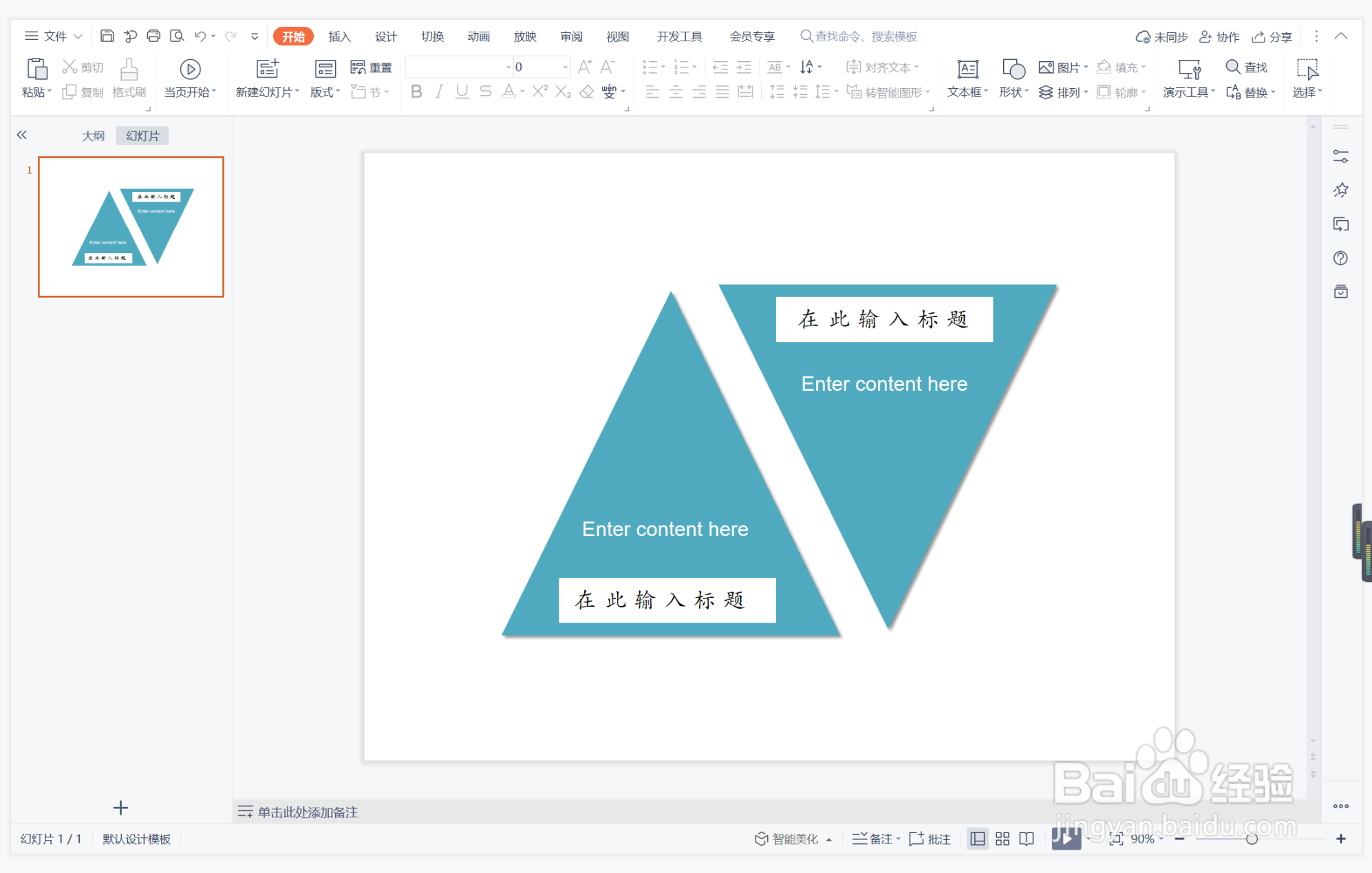Click the Cut scissors icon
Screen dimensions: 1372x873
pos(69,67)
